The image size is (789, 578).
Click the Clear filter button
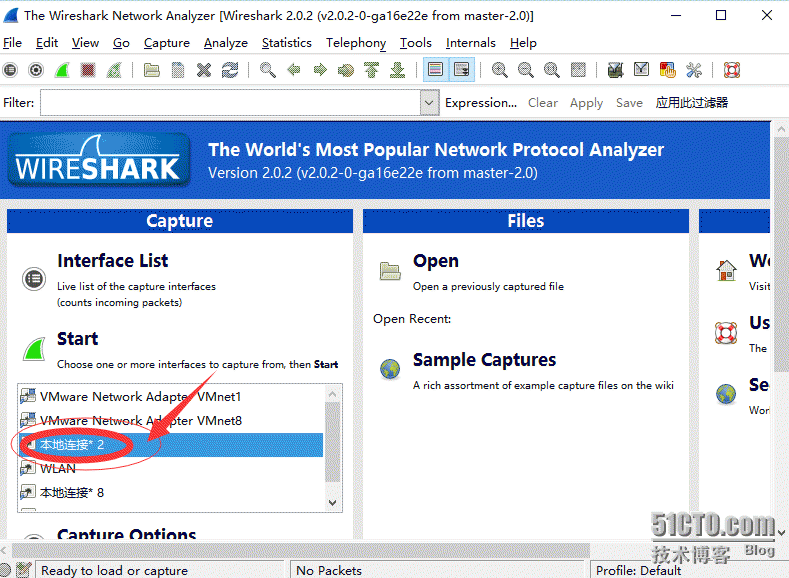(x=542, y=103)
